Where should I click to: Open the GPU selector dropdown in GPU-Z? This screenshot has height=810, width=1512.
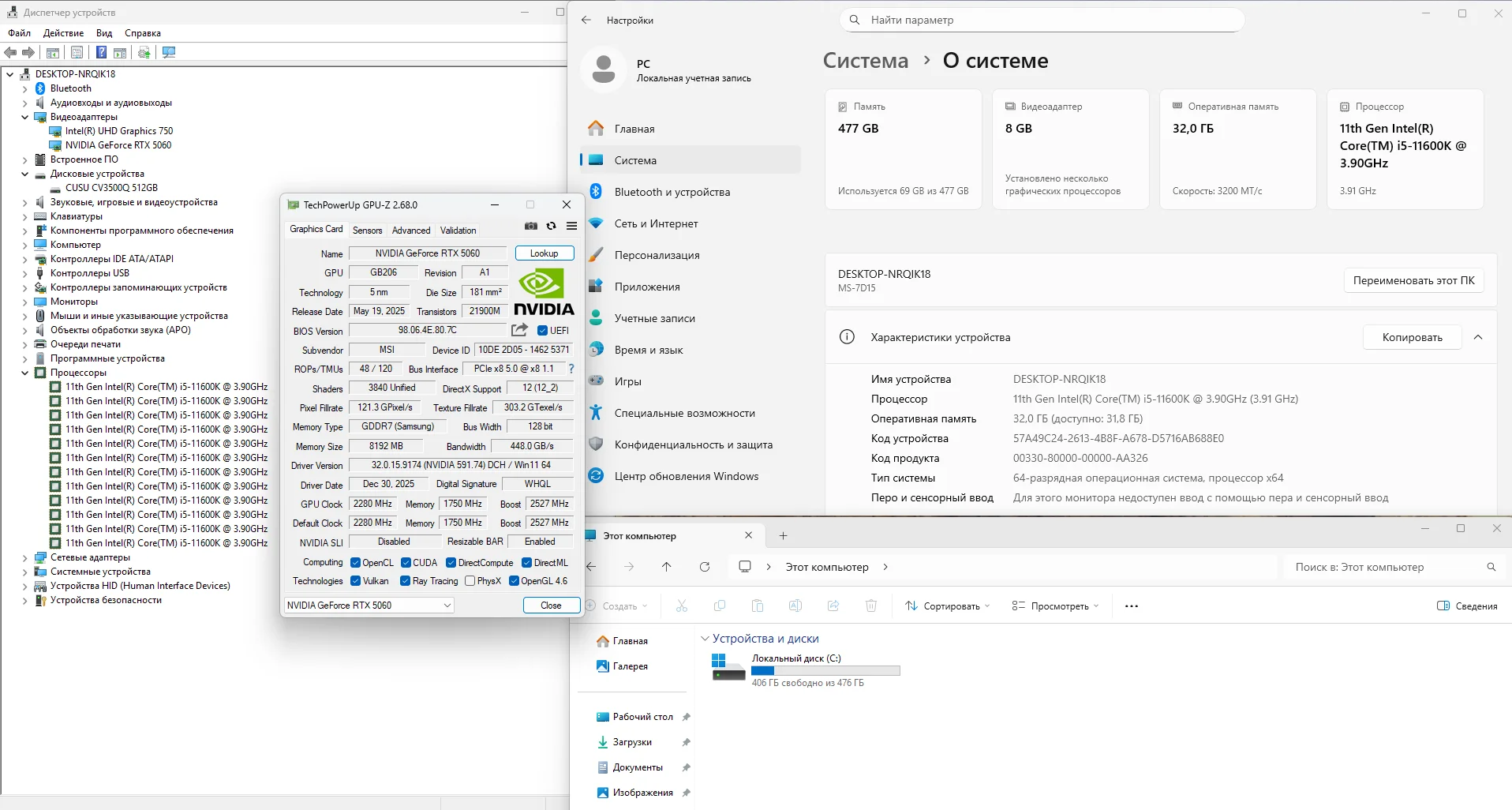pos(369,606)
